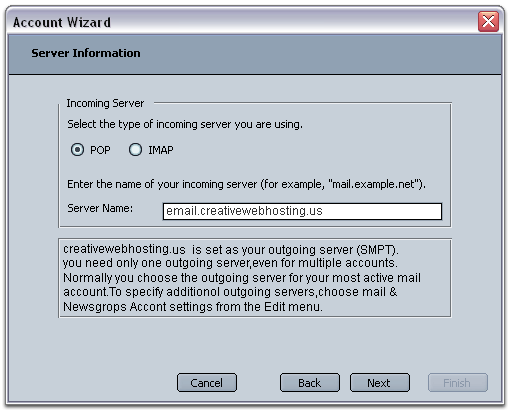Click the POP option label text
Image resolution: width=510 pixels, height=410 pixels.
tap(100, 150)
